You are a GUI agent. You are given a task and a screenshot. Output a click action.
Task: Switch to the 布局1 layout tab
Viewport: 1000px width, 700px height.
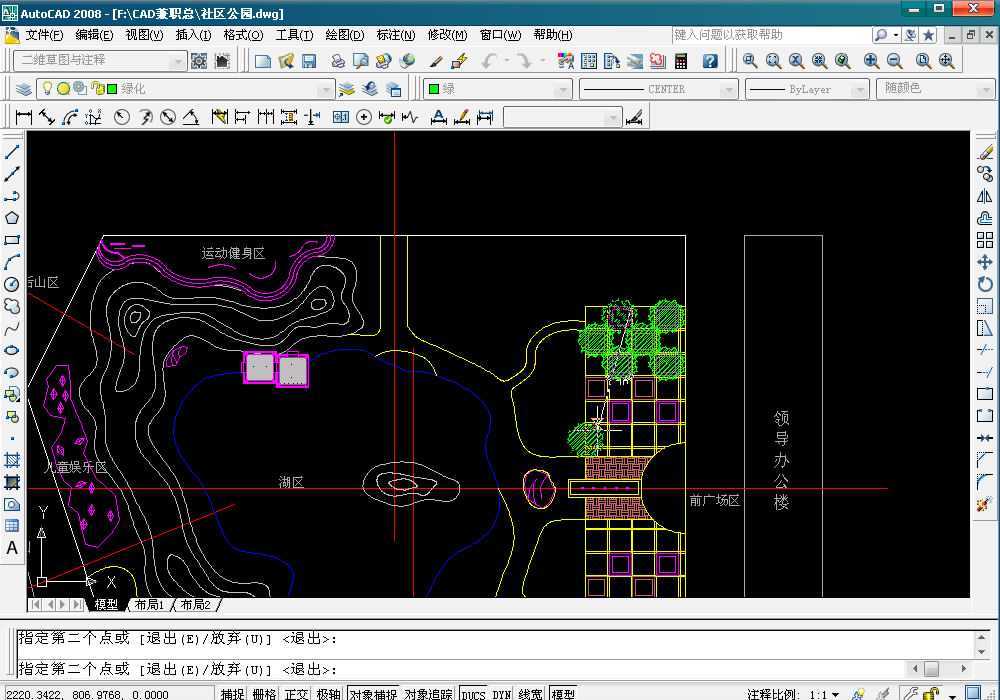(149, 604)
